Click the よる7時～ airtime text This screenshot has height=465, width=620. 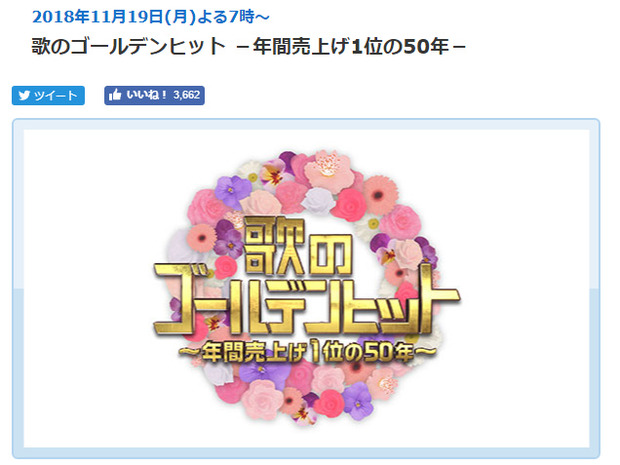click(233, 17)
